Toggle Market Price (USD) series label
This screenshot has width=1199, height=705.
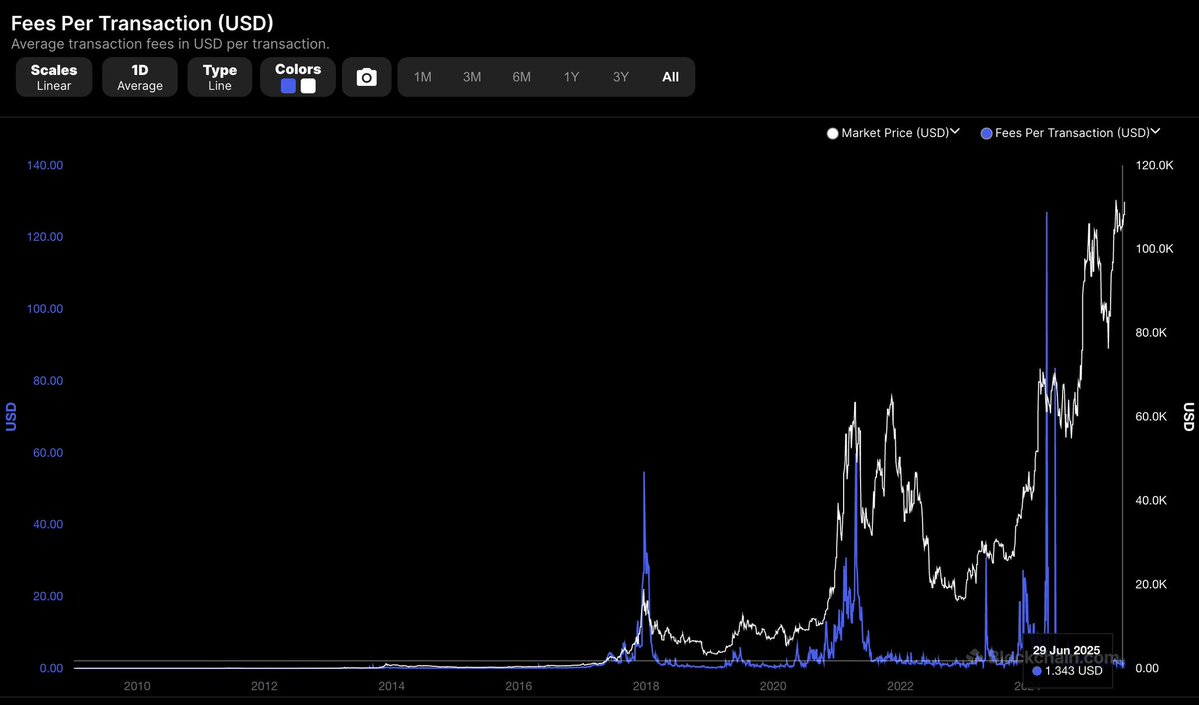[x=894, y=133]
